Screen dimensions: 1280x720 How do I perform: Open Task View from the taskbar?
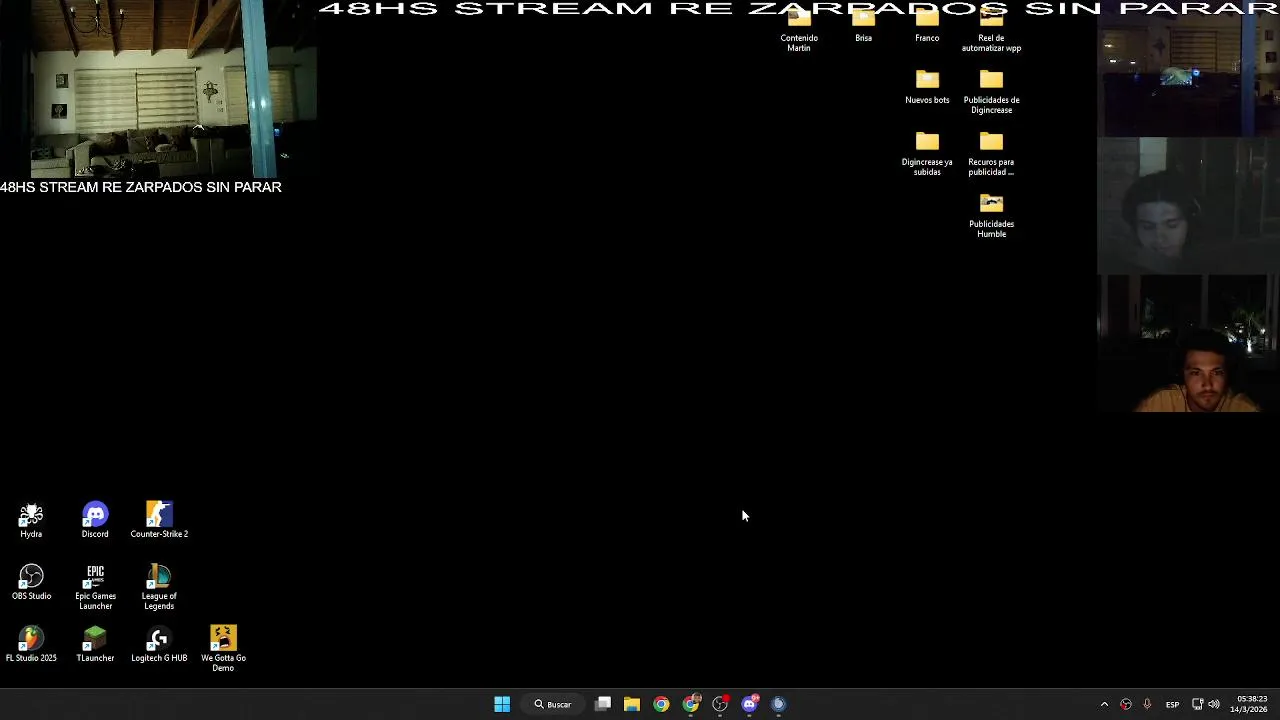[603, 704]
